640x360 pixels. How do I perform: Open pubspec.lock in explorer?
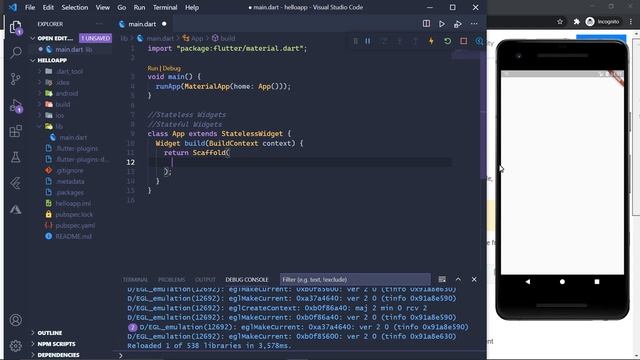tap(74, 214)
